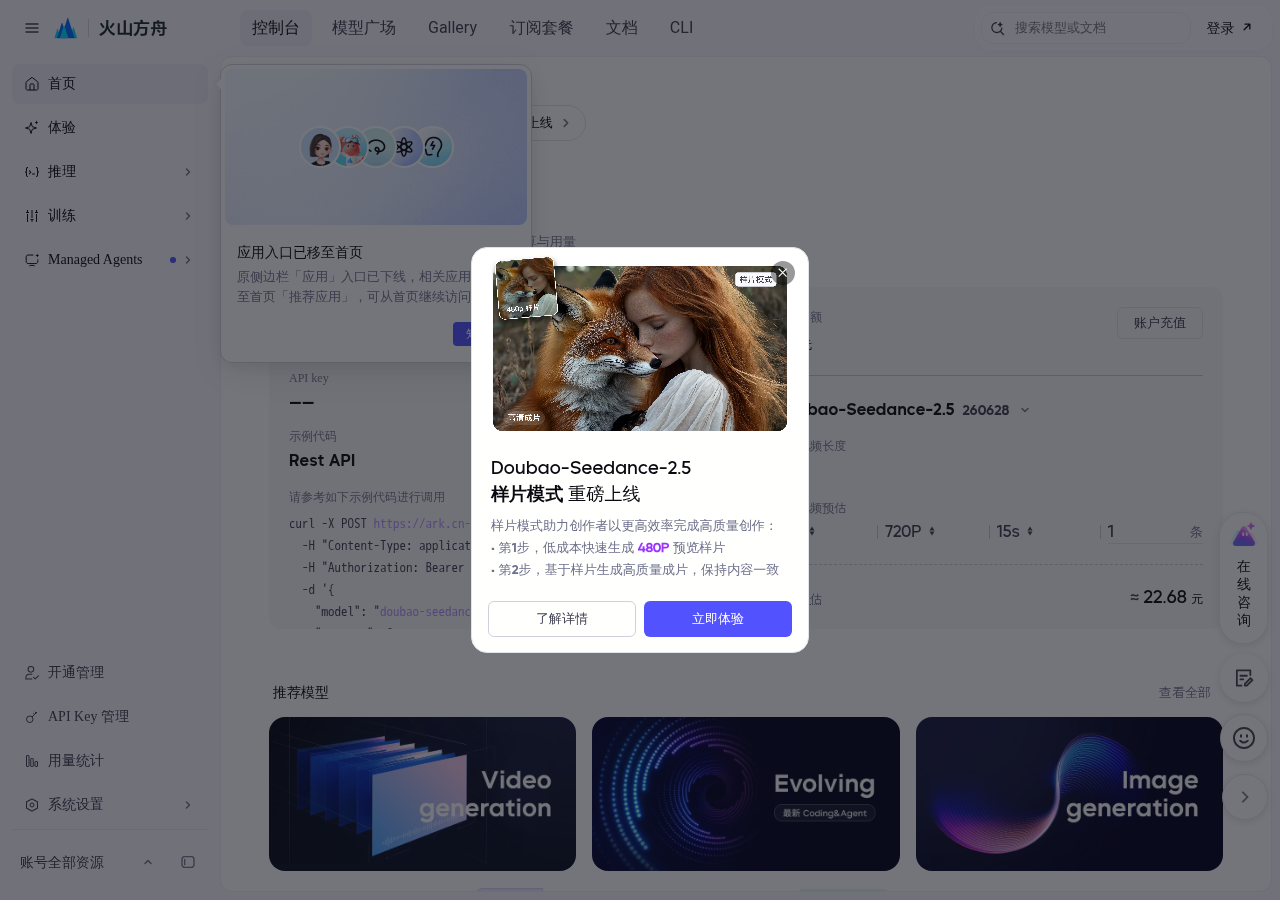Click the floating smiley feedback icon
This screenshot has width=1280, height=900.
coord(1244,738)
